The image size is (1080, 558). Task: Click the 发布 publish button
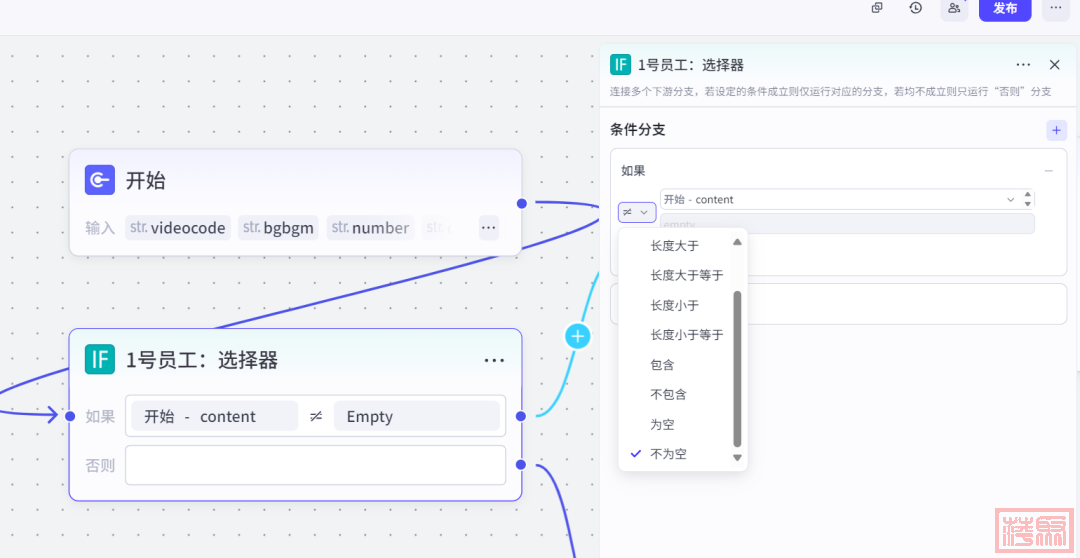point(1004,8)
